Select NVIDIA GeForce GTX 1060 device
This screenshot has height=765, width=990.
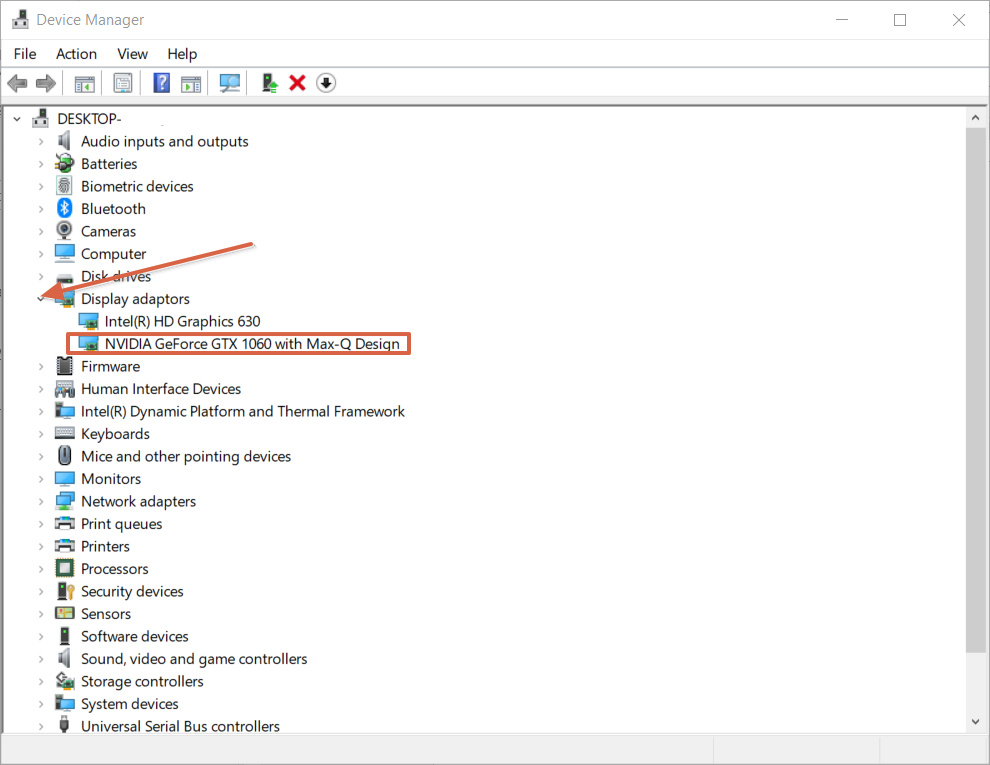pyautogui.click(x=252, y=344)
